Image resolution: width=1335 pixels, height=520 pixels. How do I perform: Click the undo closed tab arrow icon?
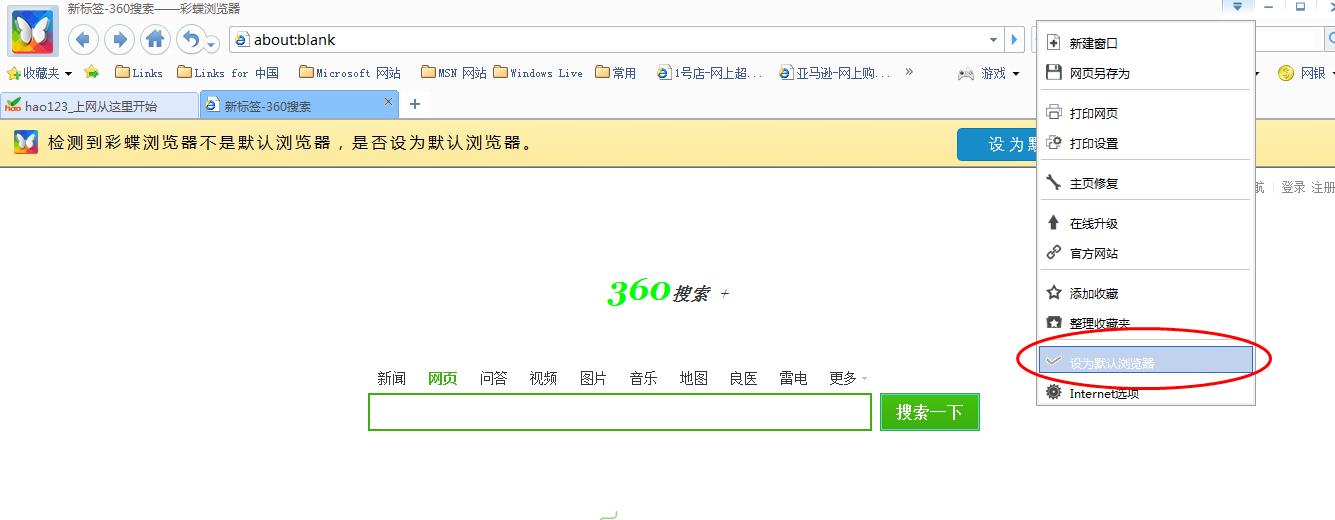(x=189, y=40)
